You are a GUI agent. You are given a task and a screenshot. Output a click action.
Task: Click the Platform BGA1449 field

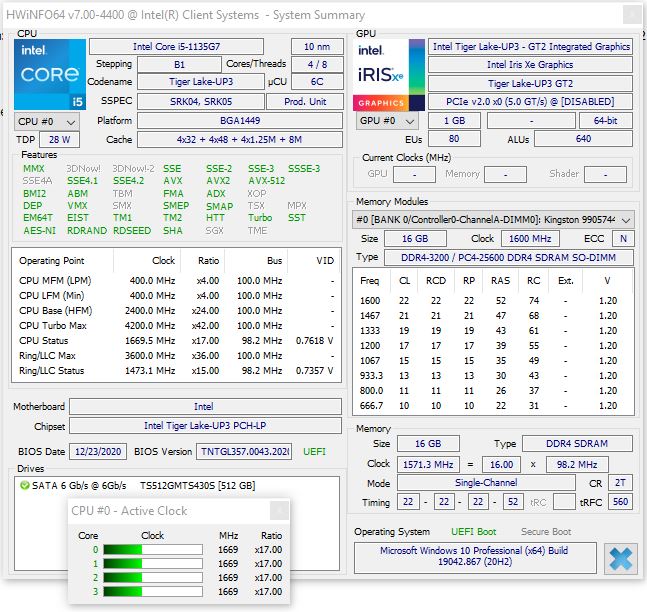tap(240, 121)
